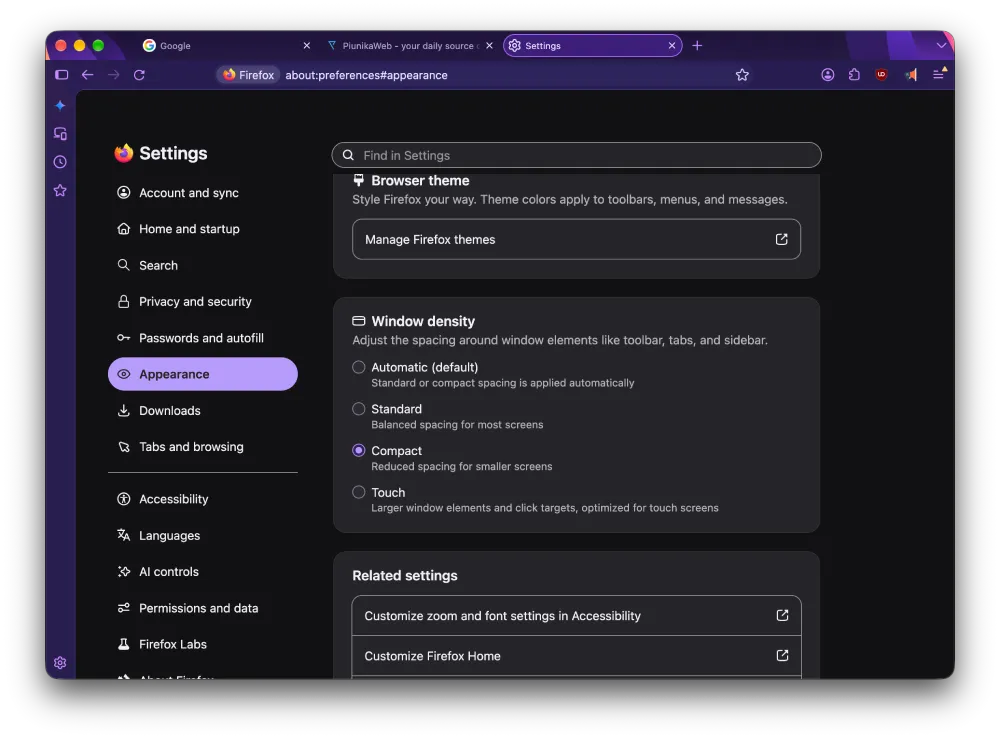Viewport: 1000px width, 739px height.
Task: Go back with the back arrow
Action: point(87,75)
